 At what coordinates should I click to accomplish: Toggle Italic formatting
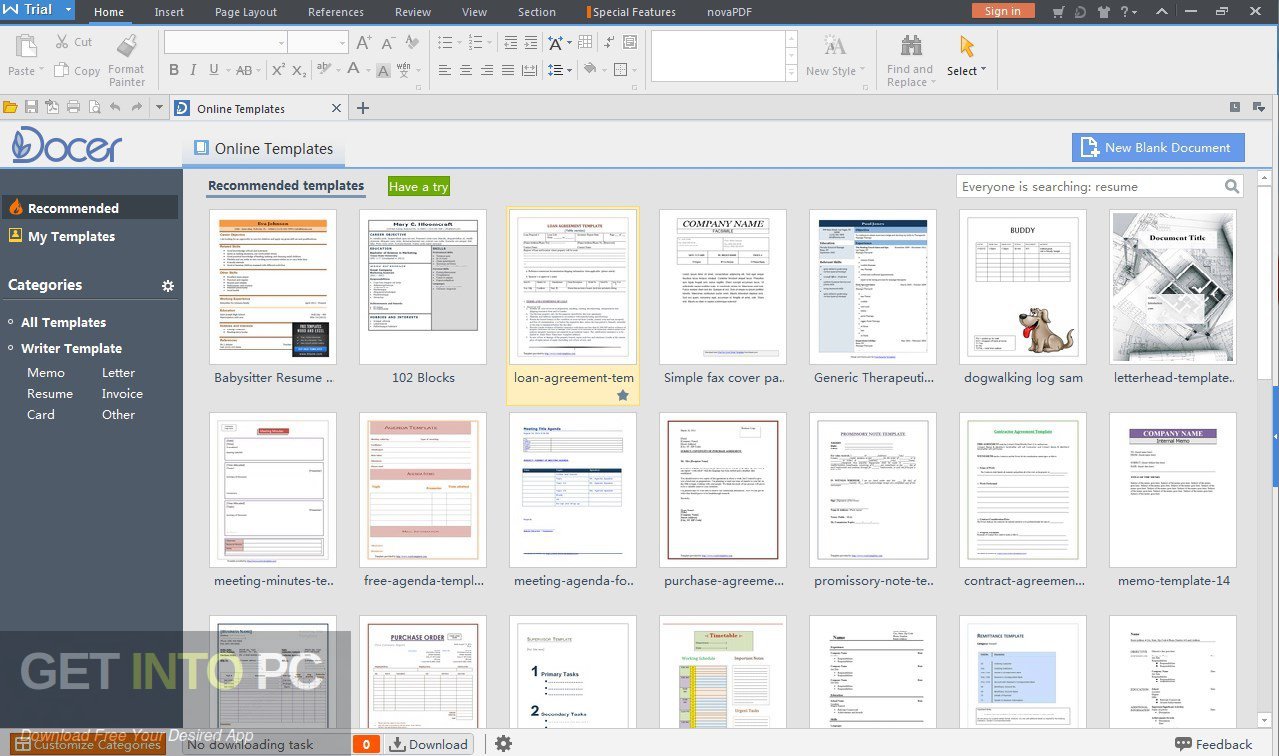tap(194, 70)
